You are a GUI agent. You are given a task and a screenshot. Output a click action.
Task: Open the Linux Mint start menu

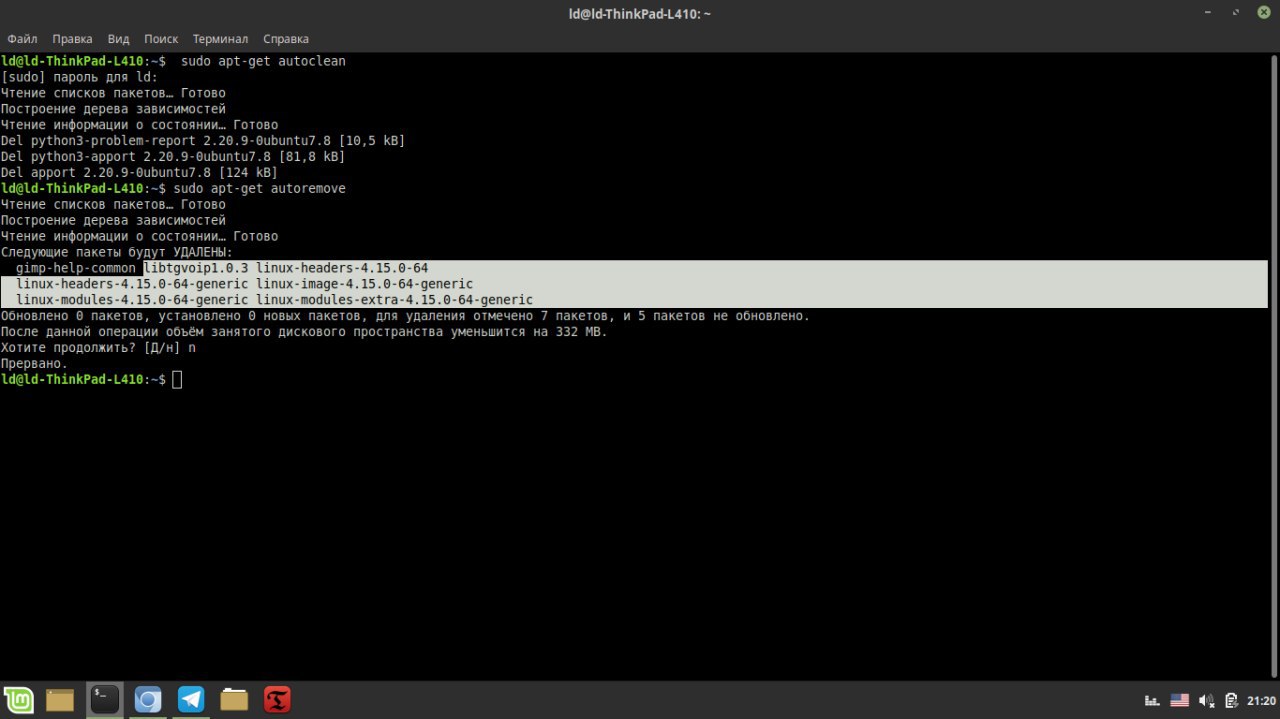[x=18, y=700]
